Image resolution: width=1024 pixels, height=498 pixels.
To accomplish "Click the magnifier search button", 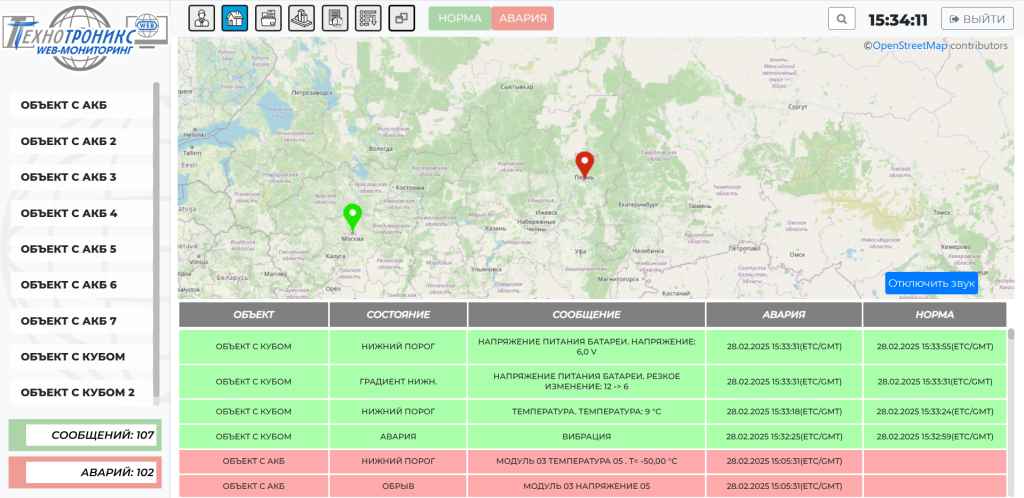I will (x=842, y=19).
